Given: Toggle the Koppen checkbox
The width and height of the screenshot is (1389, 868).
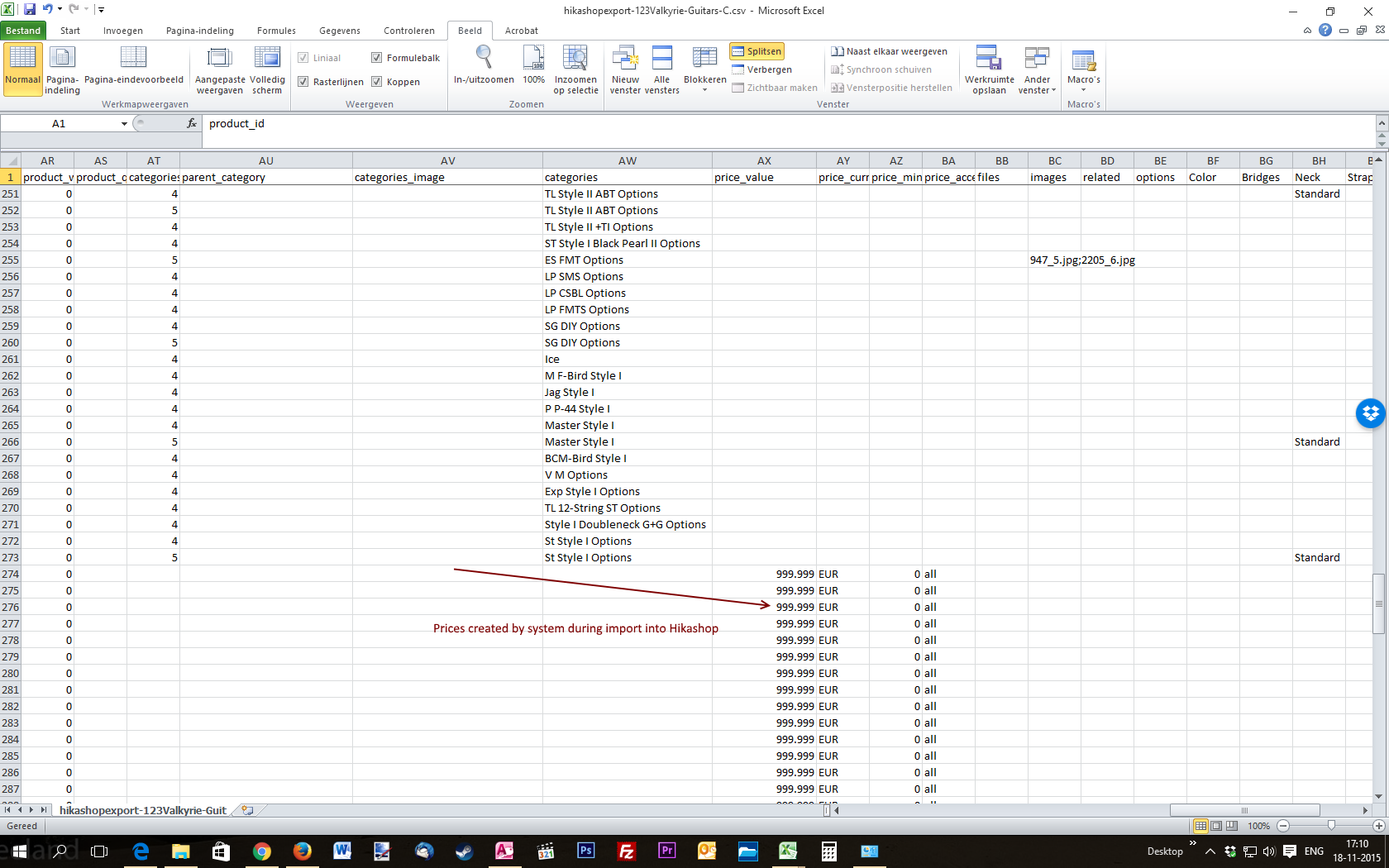Looking at the screenshot, I should tap(377, 82).
